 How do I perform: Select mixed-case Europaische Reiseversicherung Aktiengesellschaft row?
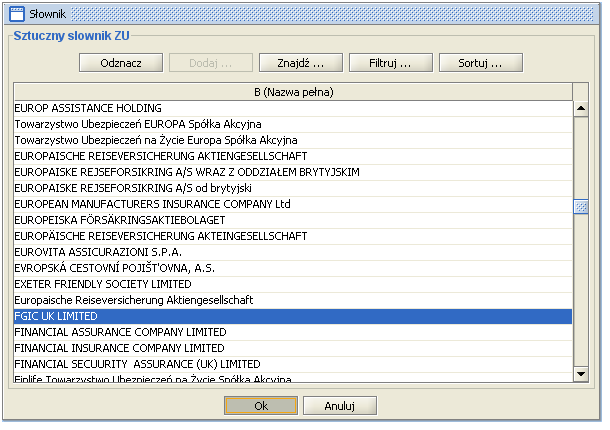click(293, 300)
